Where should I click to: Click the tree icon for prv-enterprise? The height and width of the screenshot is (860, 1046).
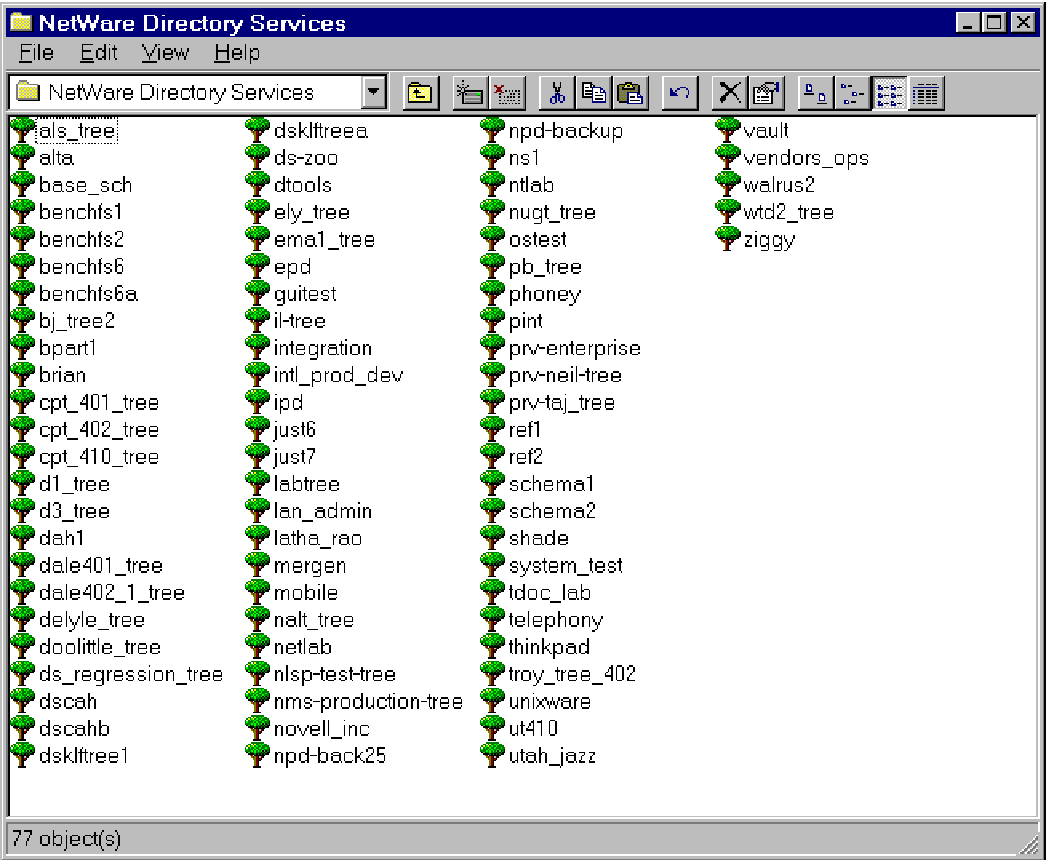point(492,348)
